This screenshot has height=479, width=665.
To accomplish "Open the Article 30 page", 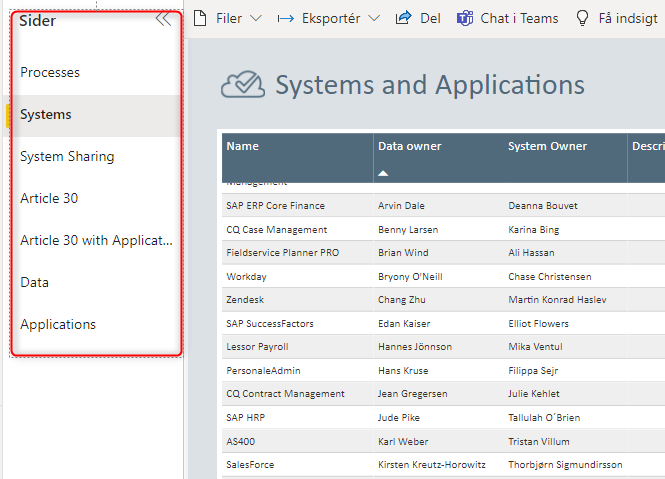I will click(x=49, y=199).
